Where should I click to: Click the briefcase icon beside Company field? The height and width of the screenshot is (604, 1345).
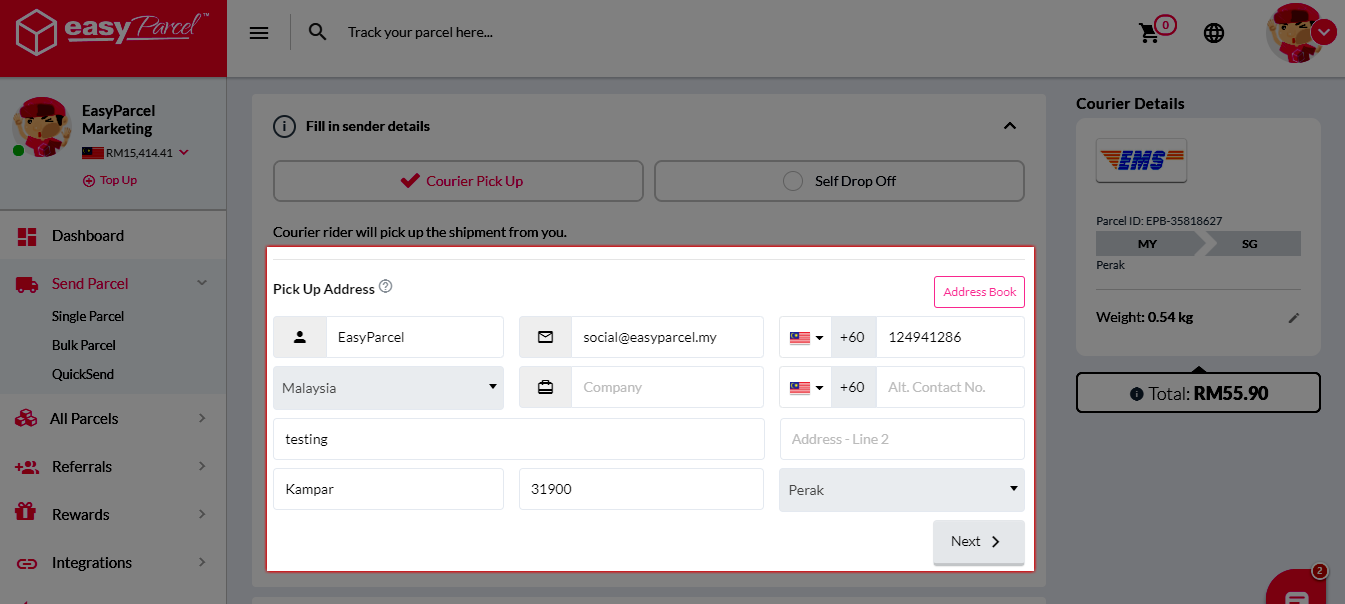[545, 387]
